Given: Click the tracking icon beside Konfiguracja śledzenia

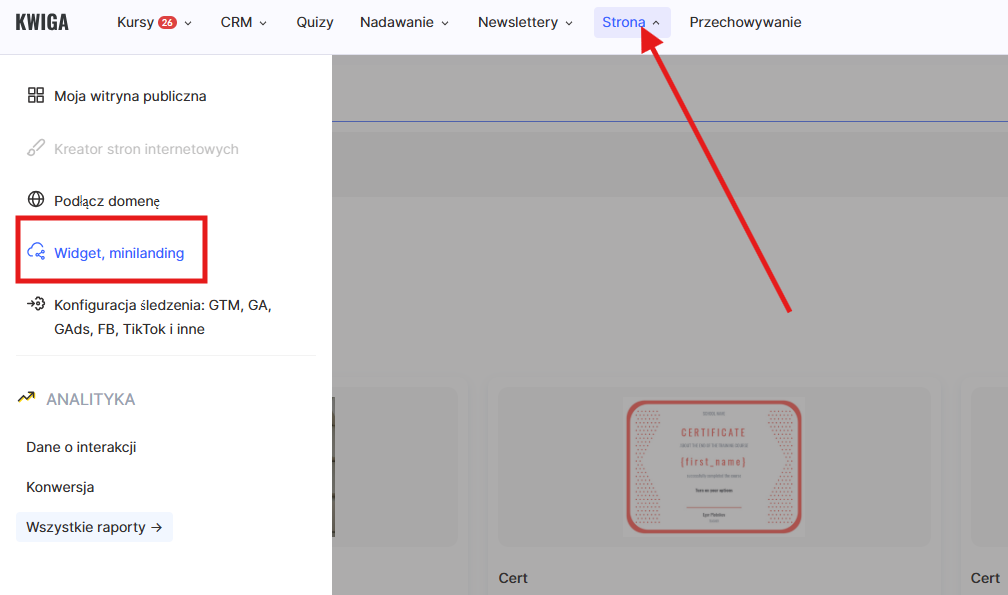Looking at the screenshot, I should (x=36, y=305).
